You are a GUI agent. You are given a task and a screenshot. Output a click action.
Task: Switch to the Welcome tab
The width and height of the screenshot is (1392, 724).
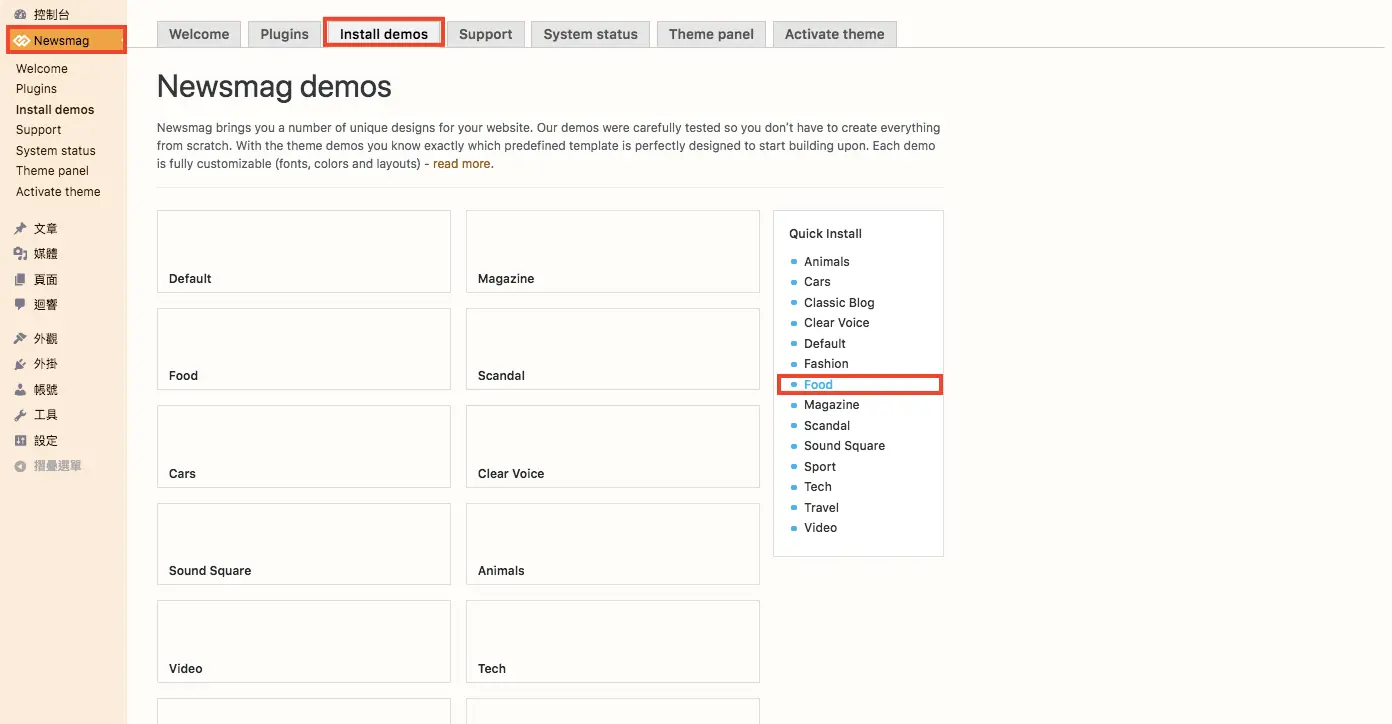(x=199, y=34)
